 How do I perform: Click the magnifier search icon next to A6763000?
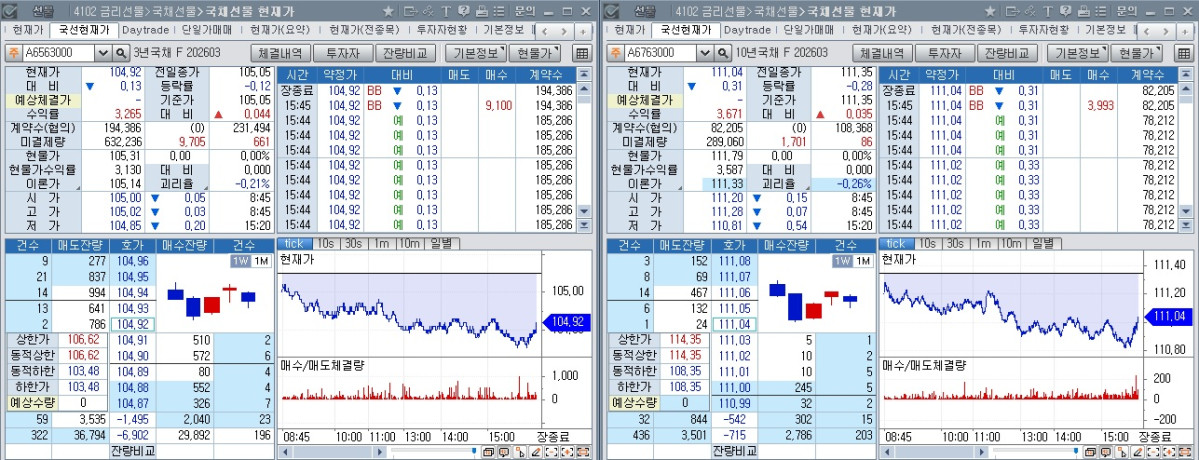pos(722,52)
